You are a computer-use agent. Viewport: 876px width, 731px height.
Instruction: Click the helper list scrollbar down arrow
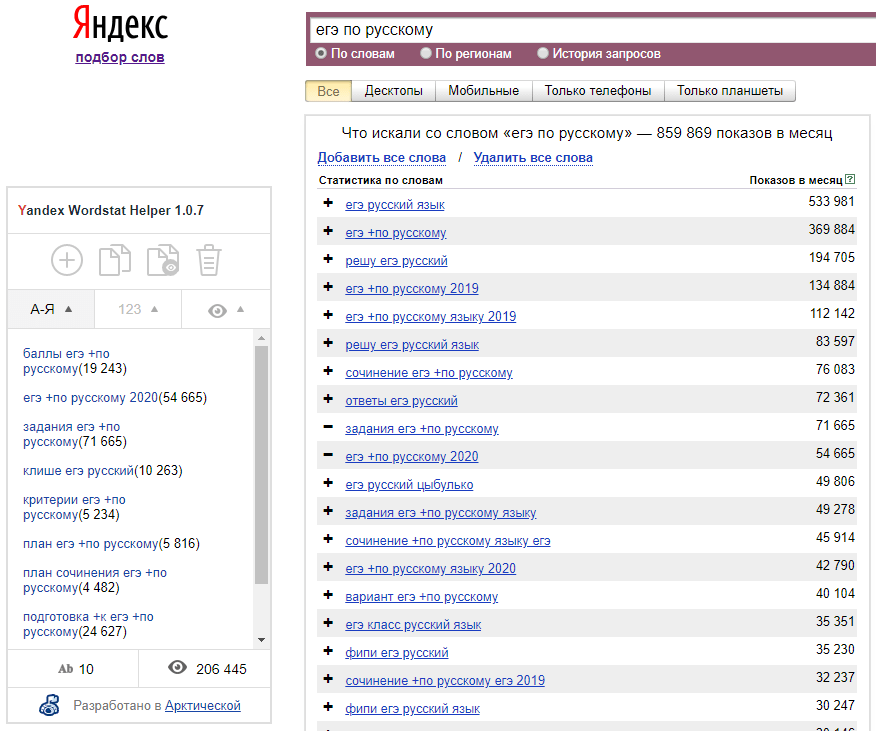262,640
